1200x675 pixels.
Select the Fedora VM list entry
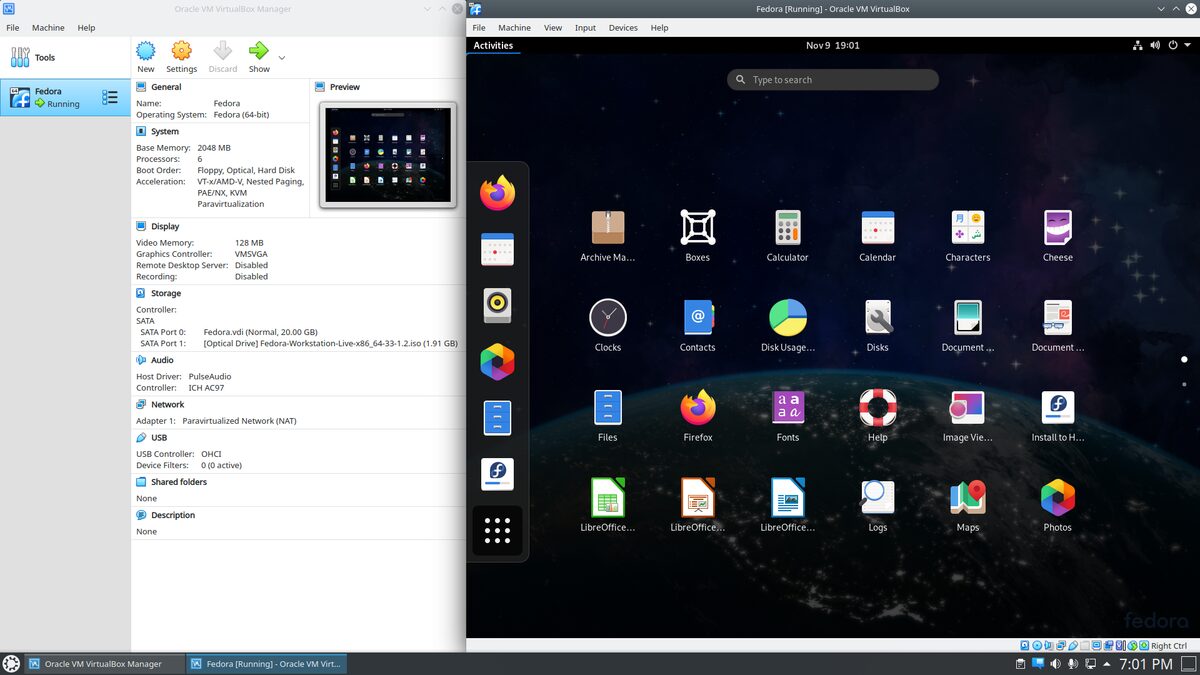coord(65,97)
